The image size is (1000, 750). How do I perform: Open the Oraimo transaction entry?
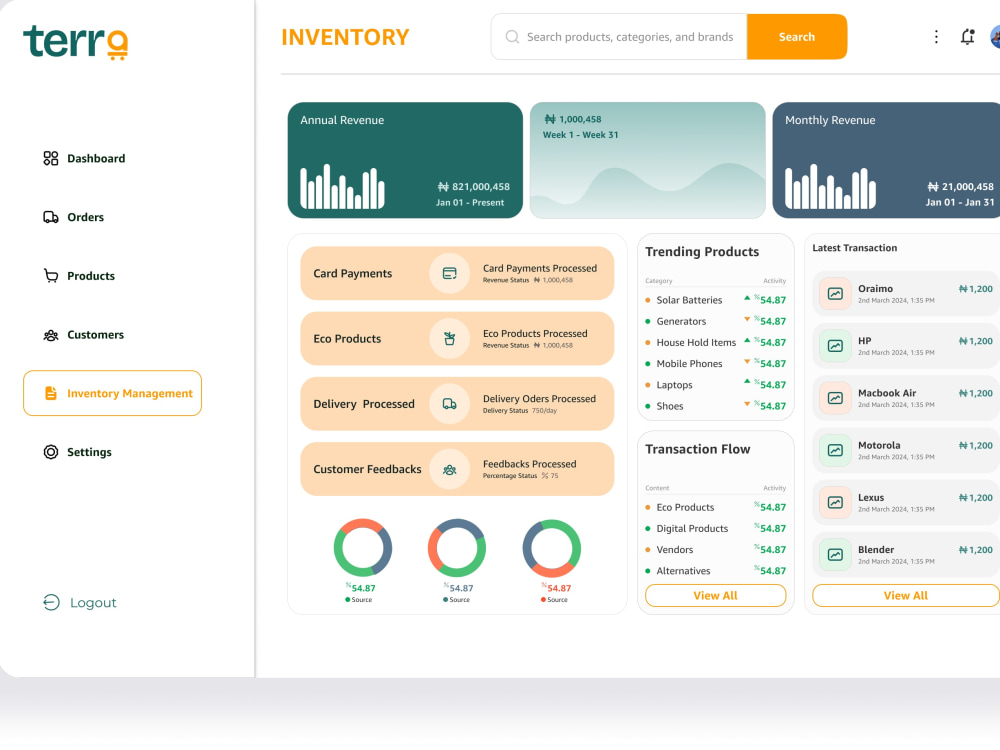906,294
